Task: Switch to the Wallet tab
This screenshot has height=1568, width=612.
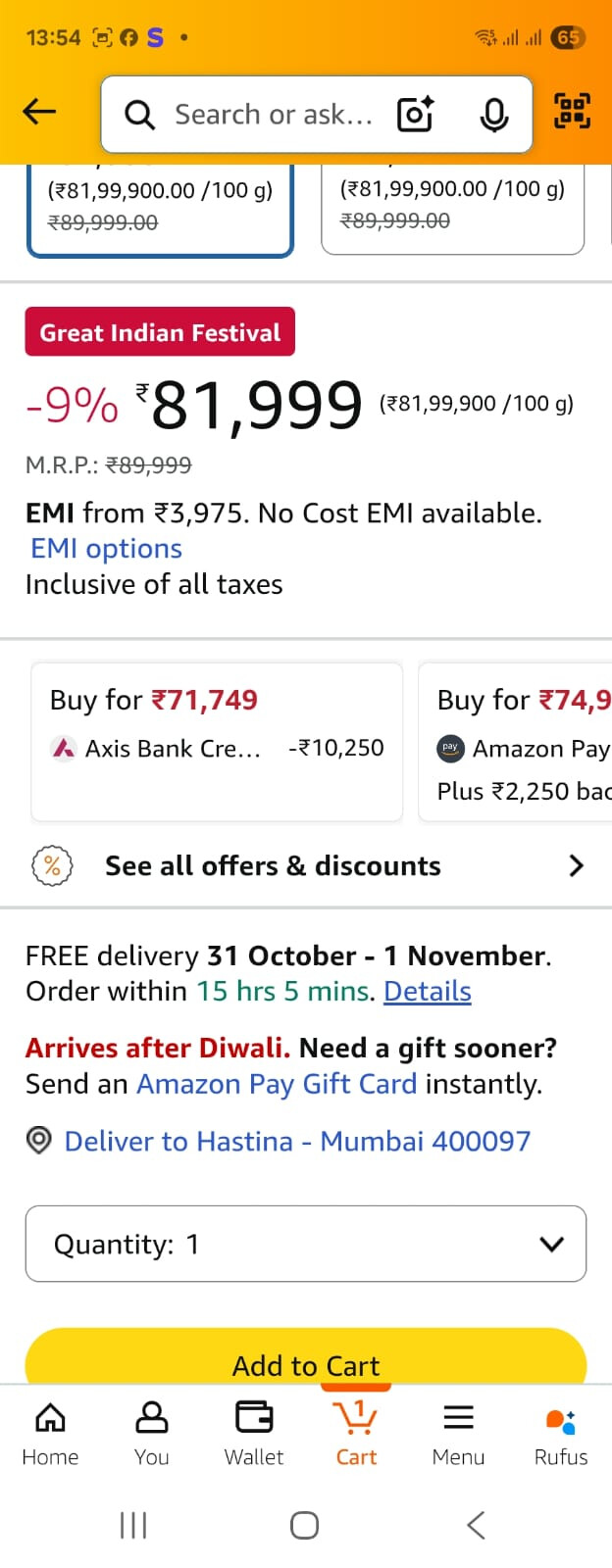Action: point(254,1433)
